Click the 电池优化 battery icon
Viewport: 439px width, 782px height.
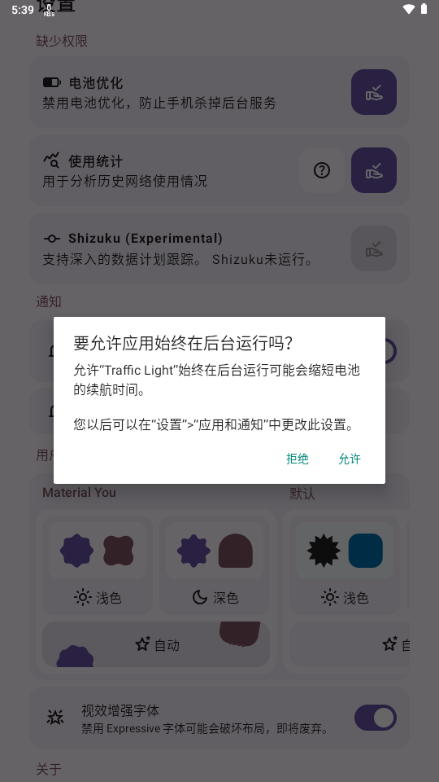[52, 82]
